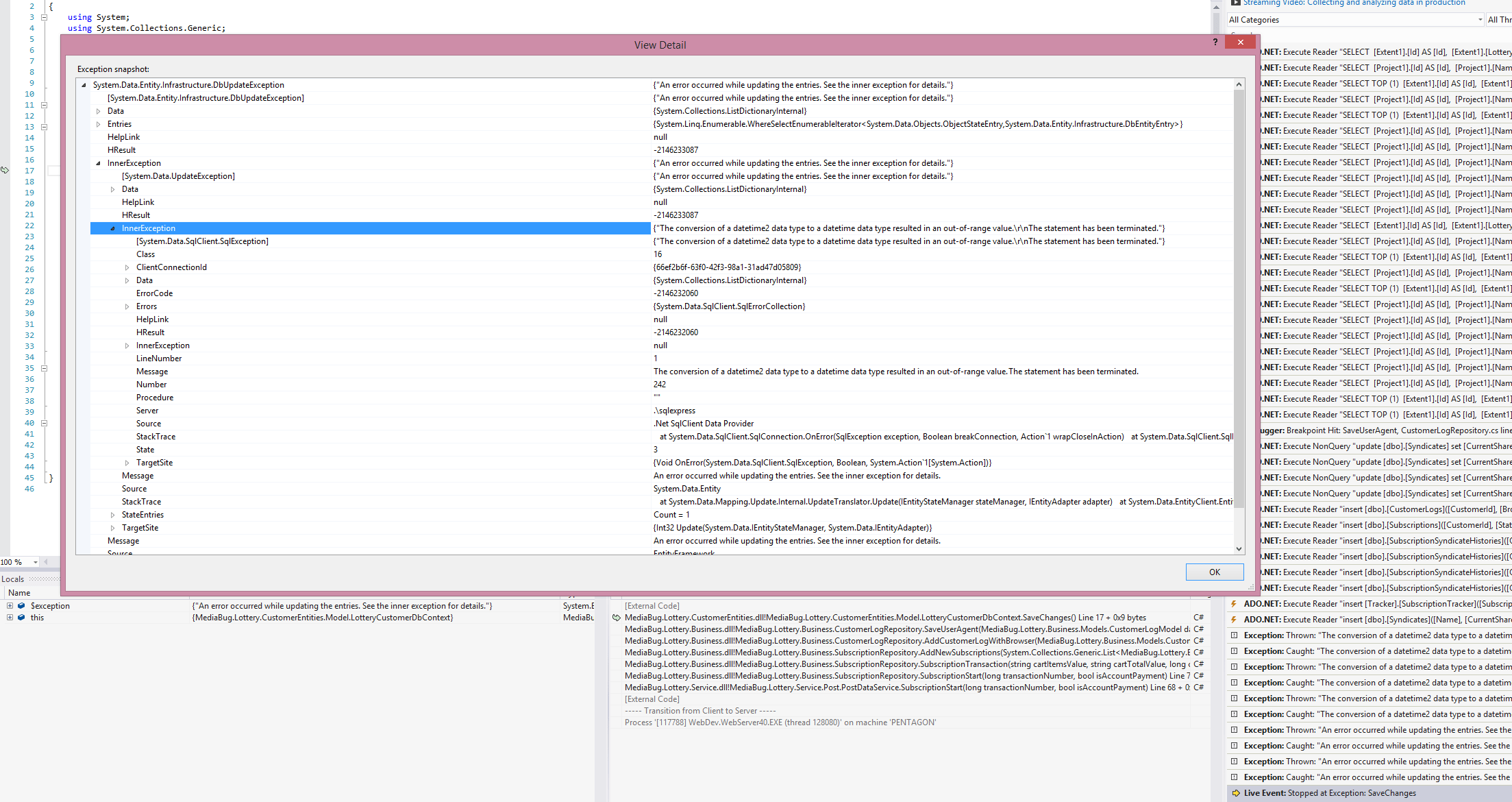This screenshot has width=1512, height=802.
Task: Select the Message row showing datetime2 conversion
Action: tap(152, 372)
